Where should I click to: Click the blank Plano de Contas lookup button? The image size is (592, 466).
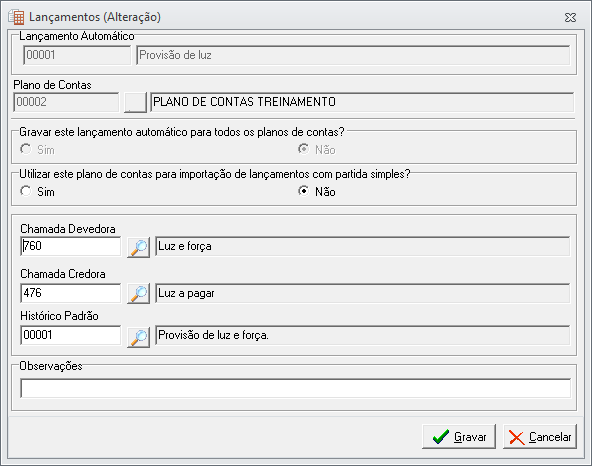(135, 102)
